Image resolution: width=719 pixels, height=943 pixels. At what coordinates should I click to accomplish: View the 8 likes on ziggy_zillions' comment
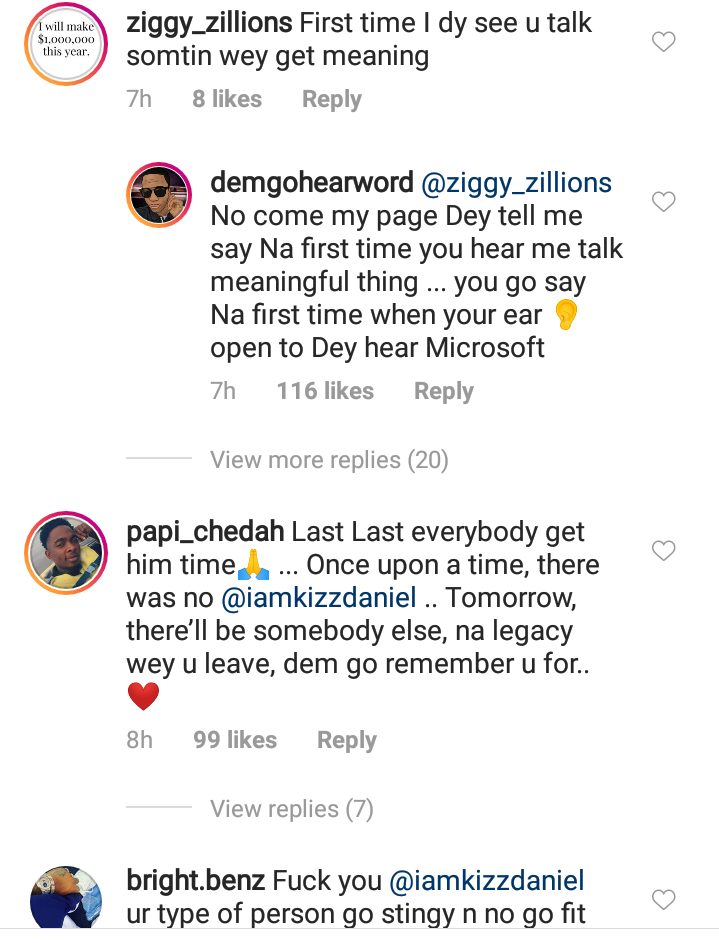click(227, 99)
